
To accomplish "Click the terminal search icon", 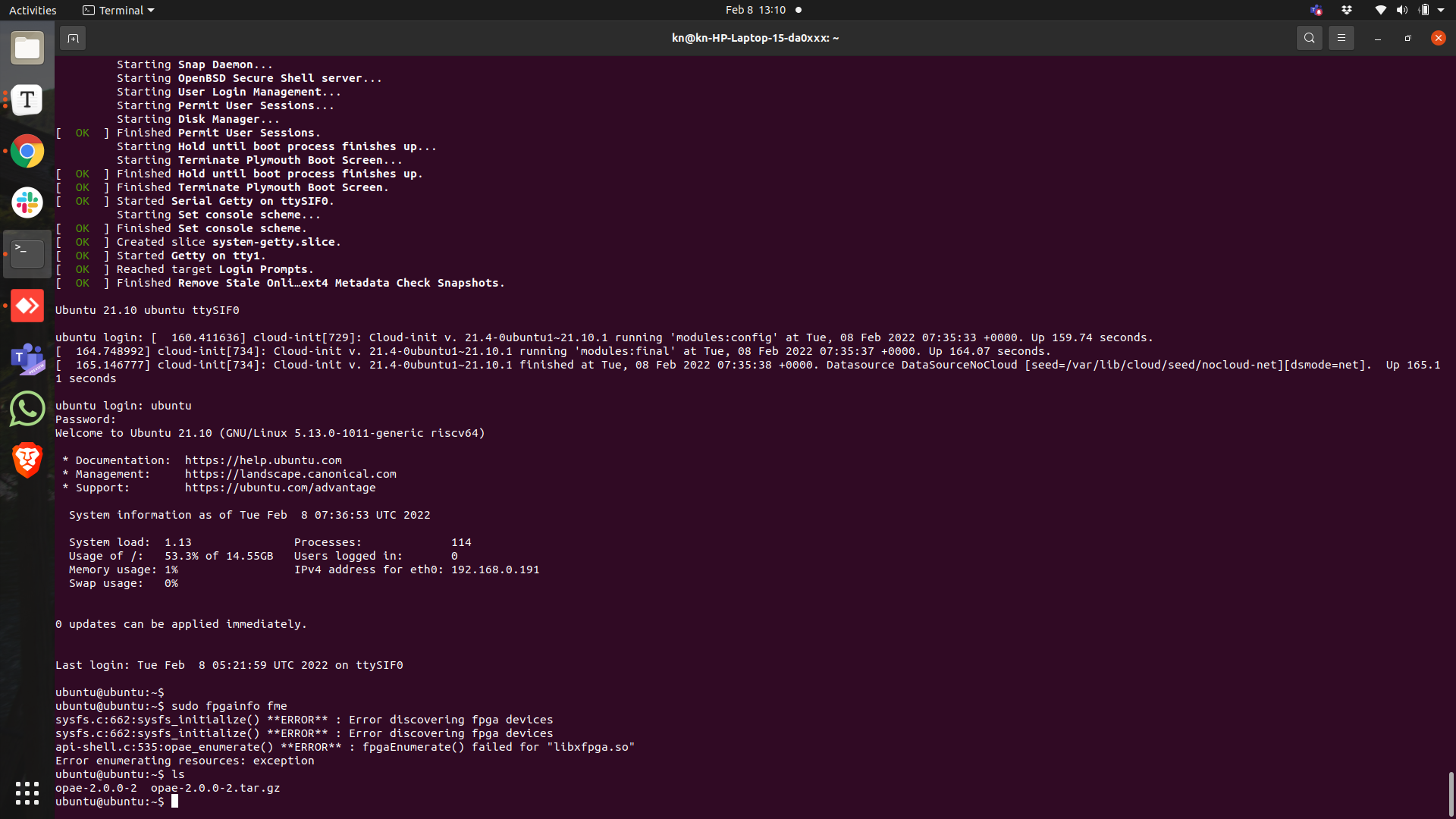I will tap(1310, 38).
